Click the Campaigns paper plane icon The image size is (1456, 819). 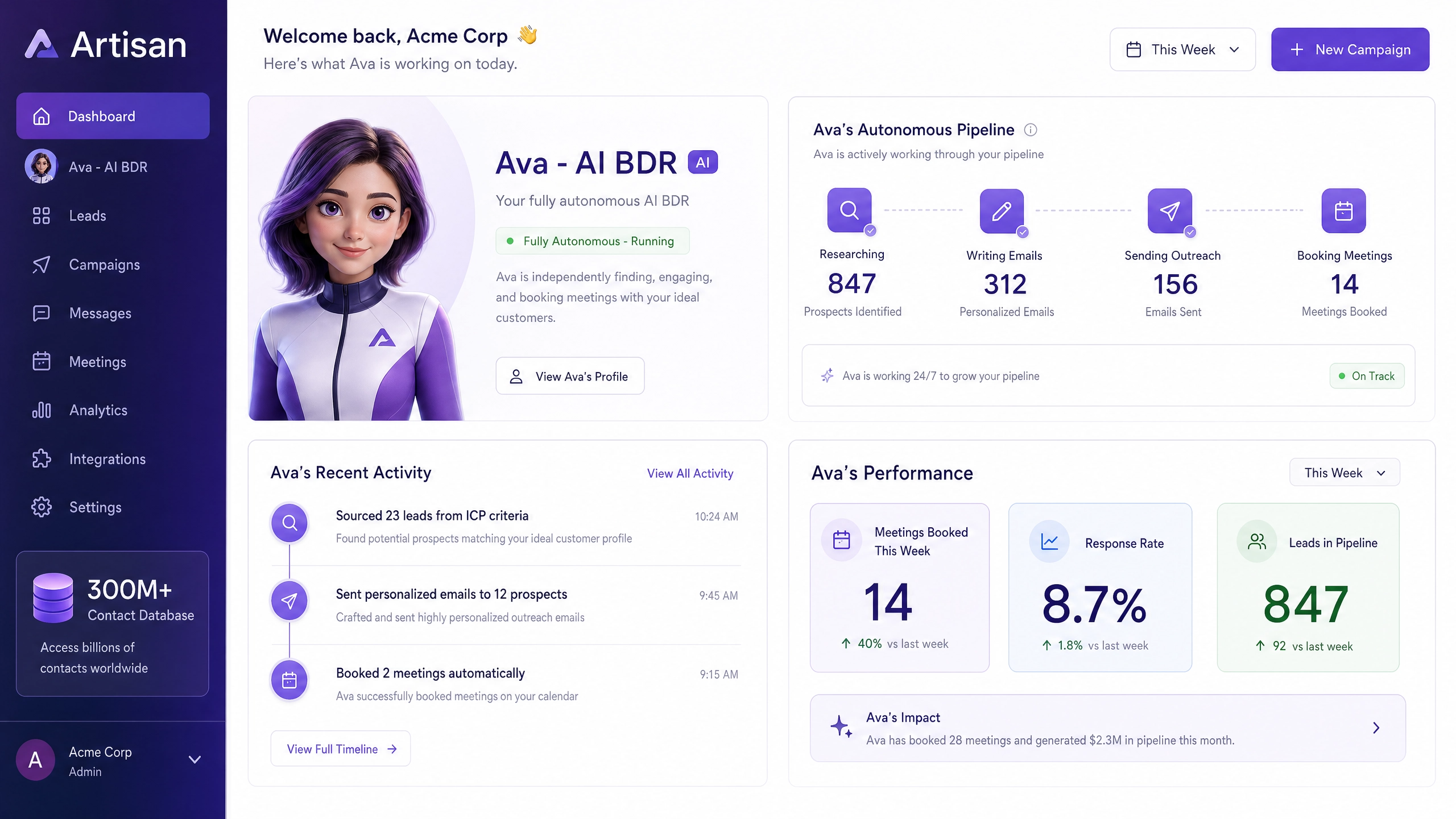[x=41, y=264]
